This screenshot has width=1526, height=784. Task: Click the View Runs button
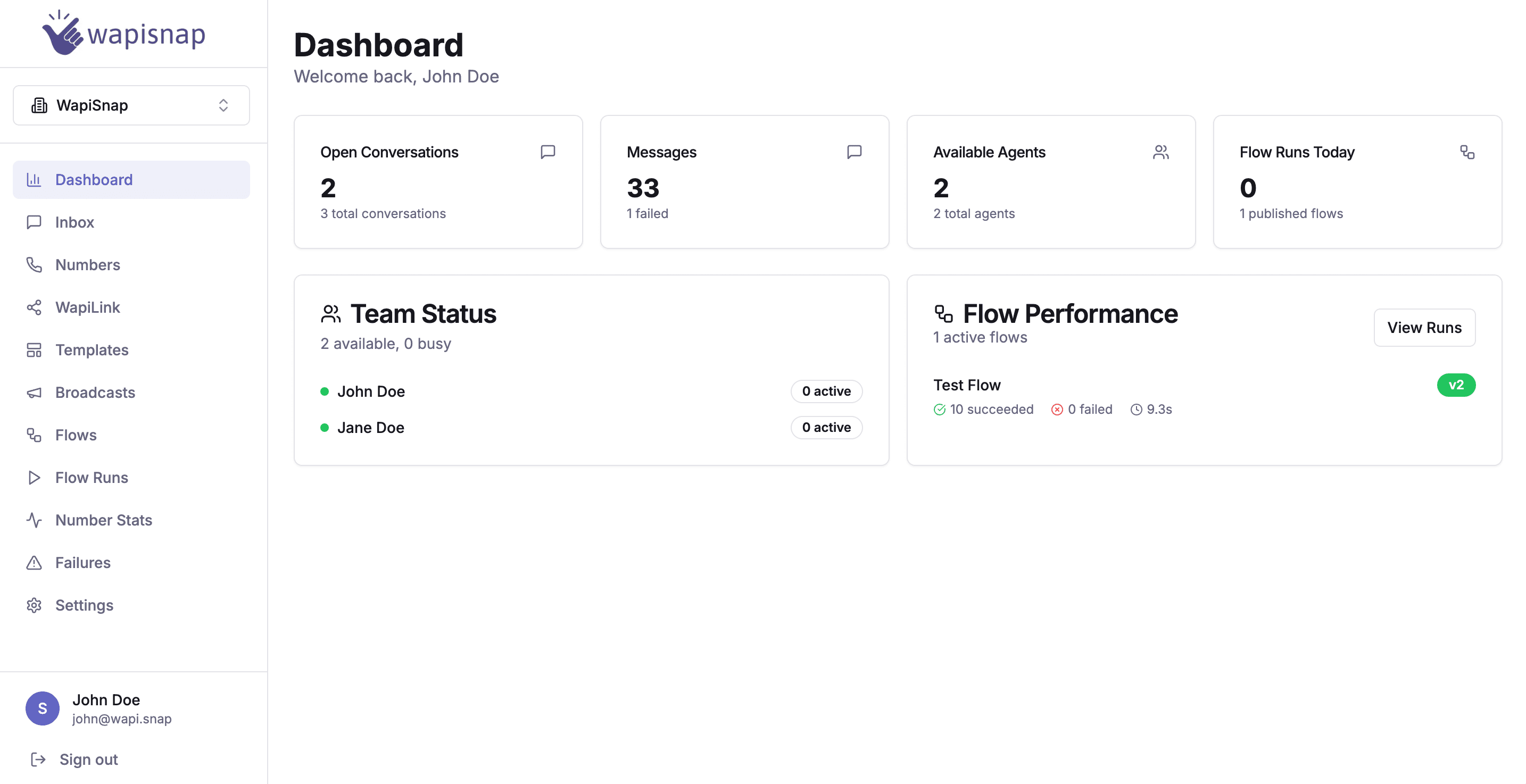click(1424, 328)
